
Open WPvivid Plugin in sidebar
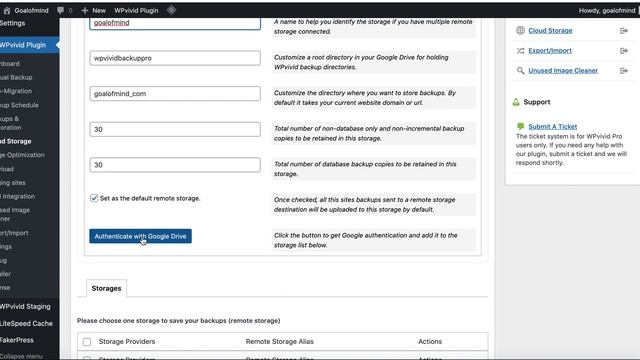(x=29, y=45)
